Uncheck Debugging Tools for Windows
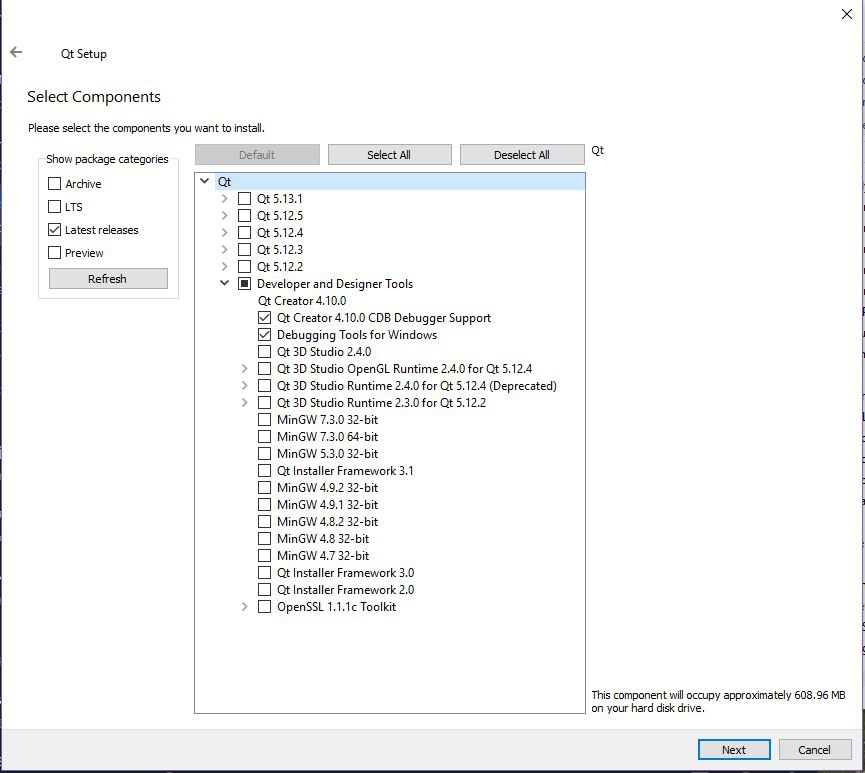Image resolution: width=865 pixels, height=773 pixels. (264, 334)
